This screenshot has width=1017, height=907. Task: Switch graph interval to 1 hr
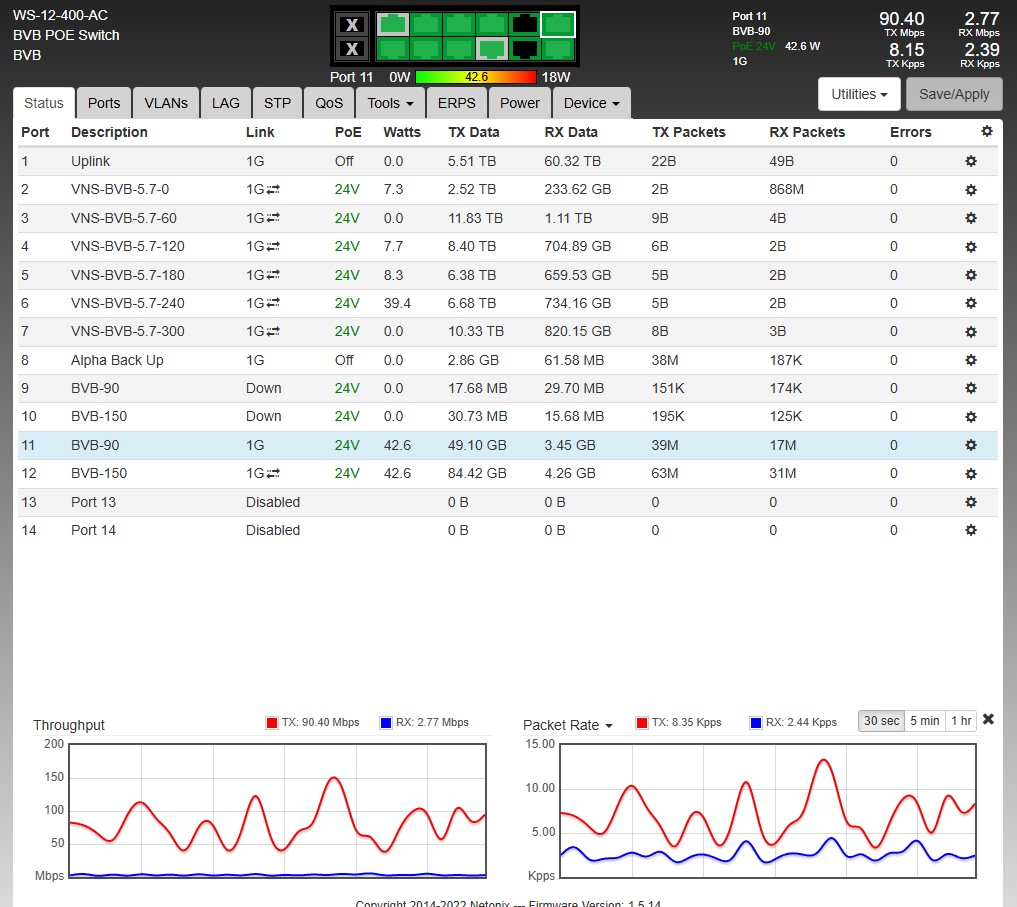[x=961, y=721]
